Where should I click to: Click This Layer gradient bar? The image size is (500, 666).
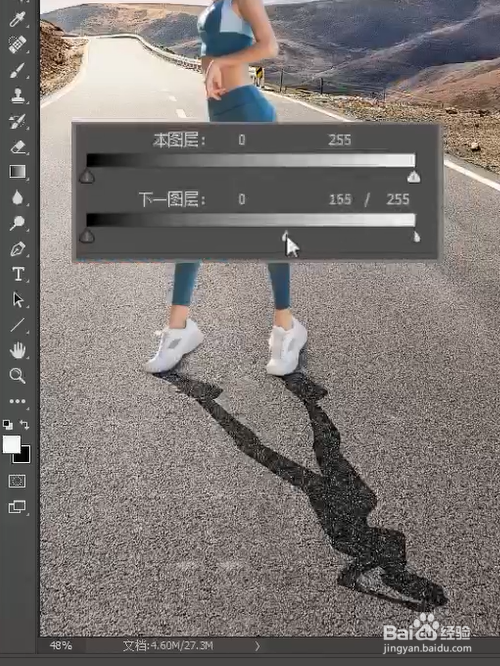251,160
